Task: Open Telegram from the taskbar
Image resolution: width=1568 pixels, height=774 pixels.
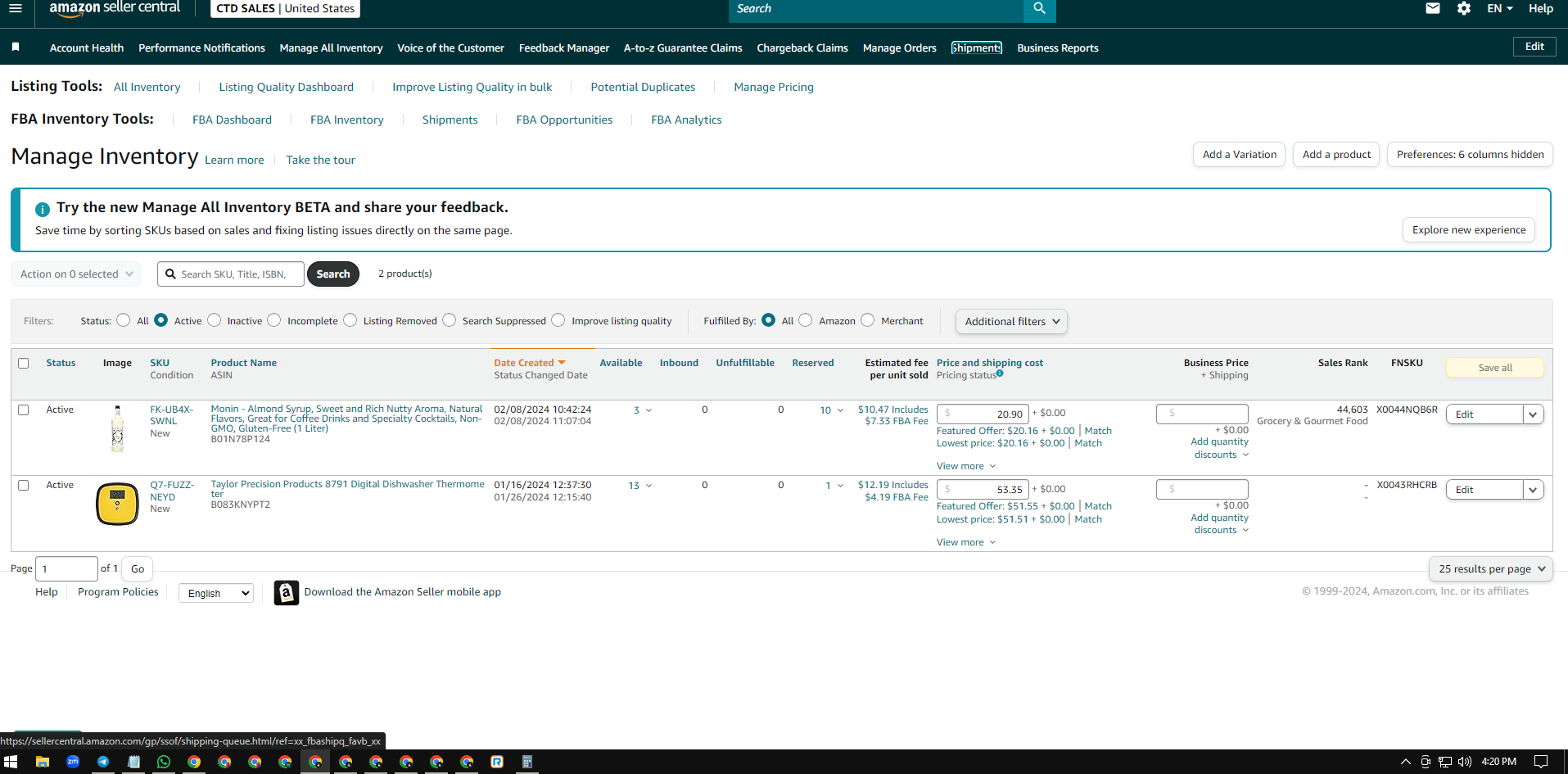Action: point(103,762)
